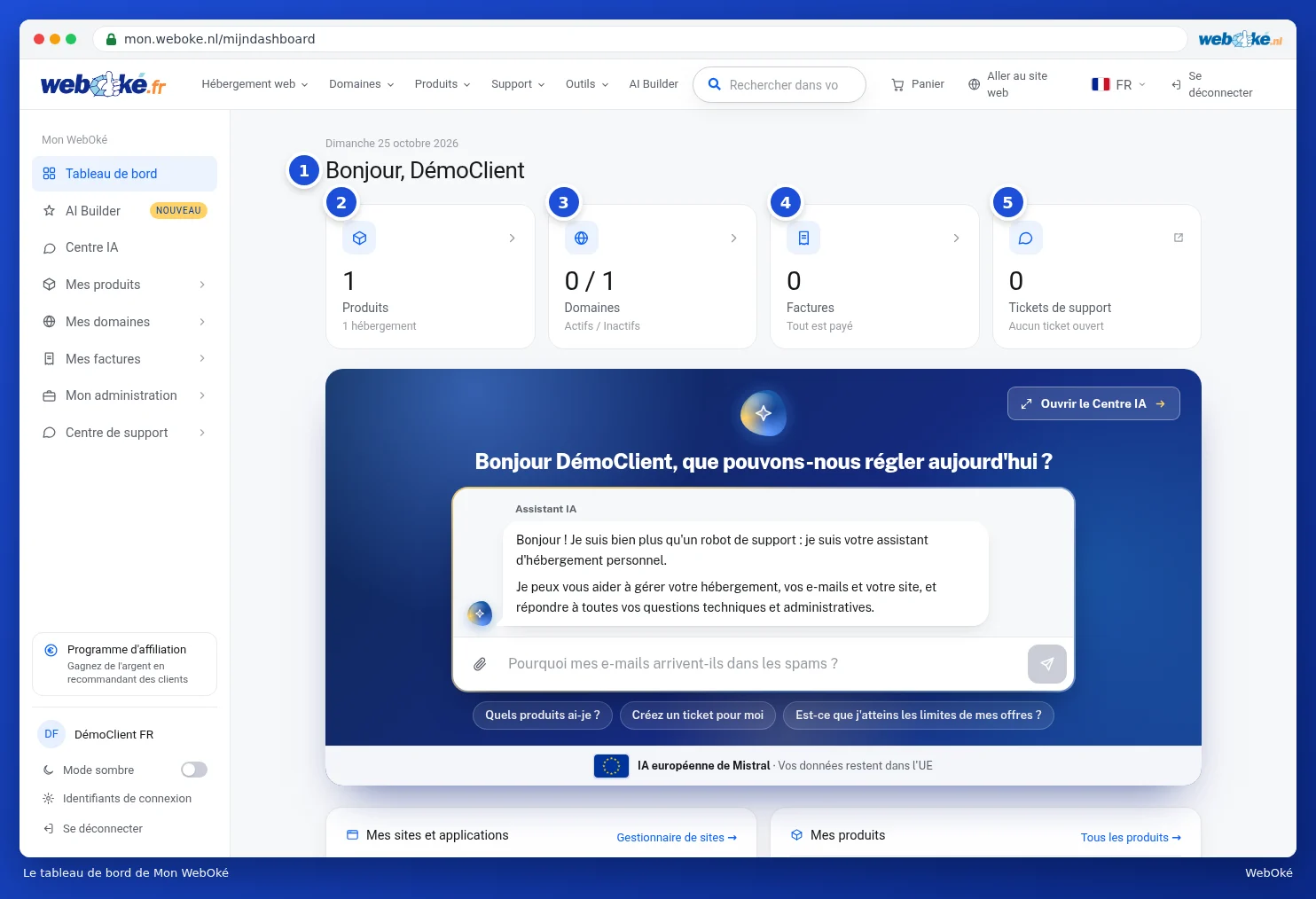
Task: Click the paperclip attachment icon in chat
Action: 480,664
